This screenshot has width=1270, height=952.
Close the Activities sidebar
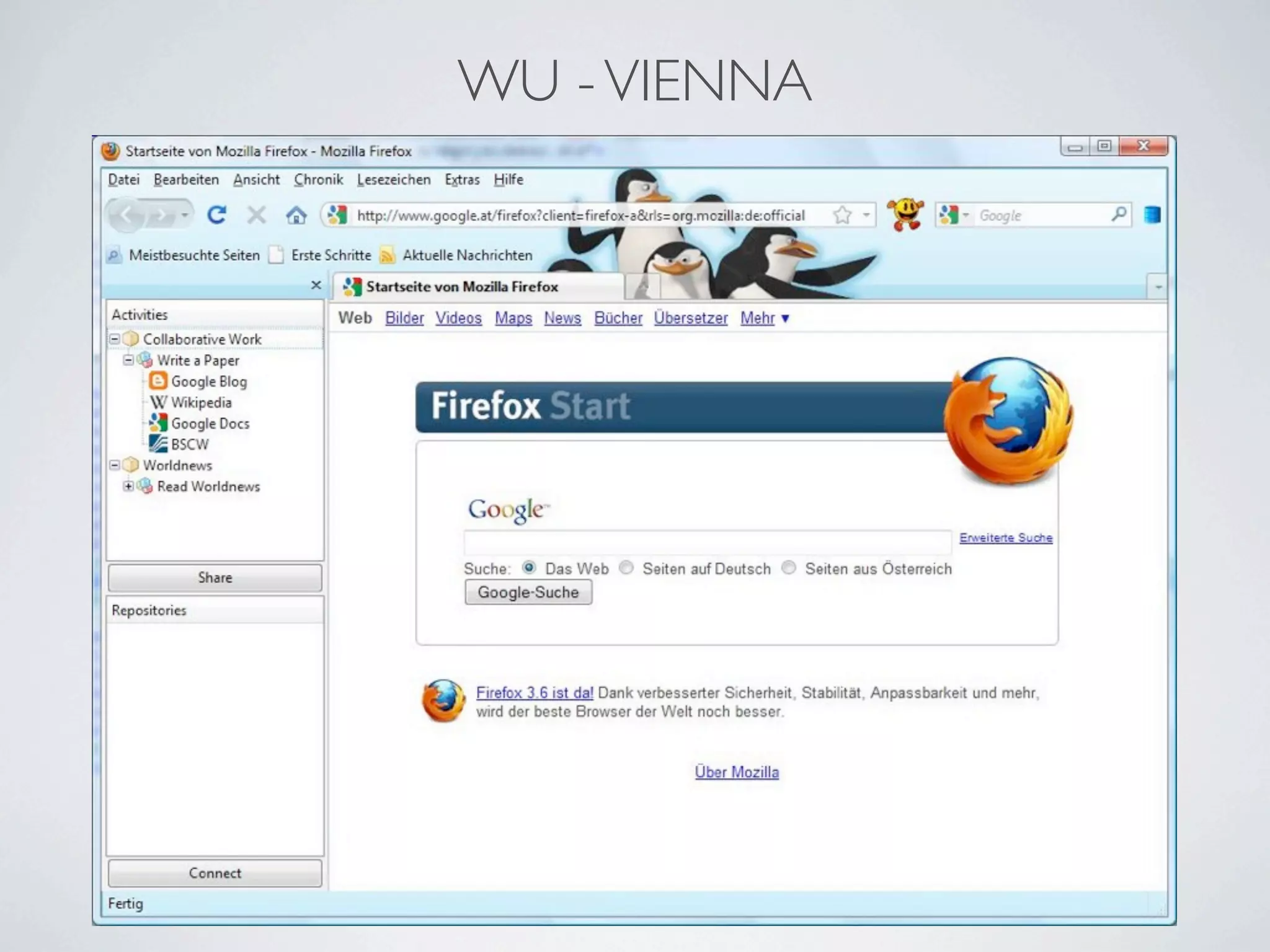click(316, 285)
